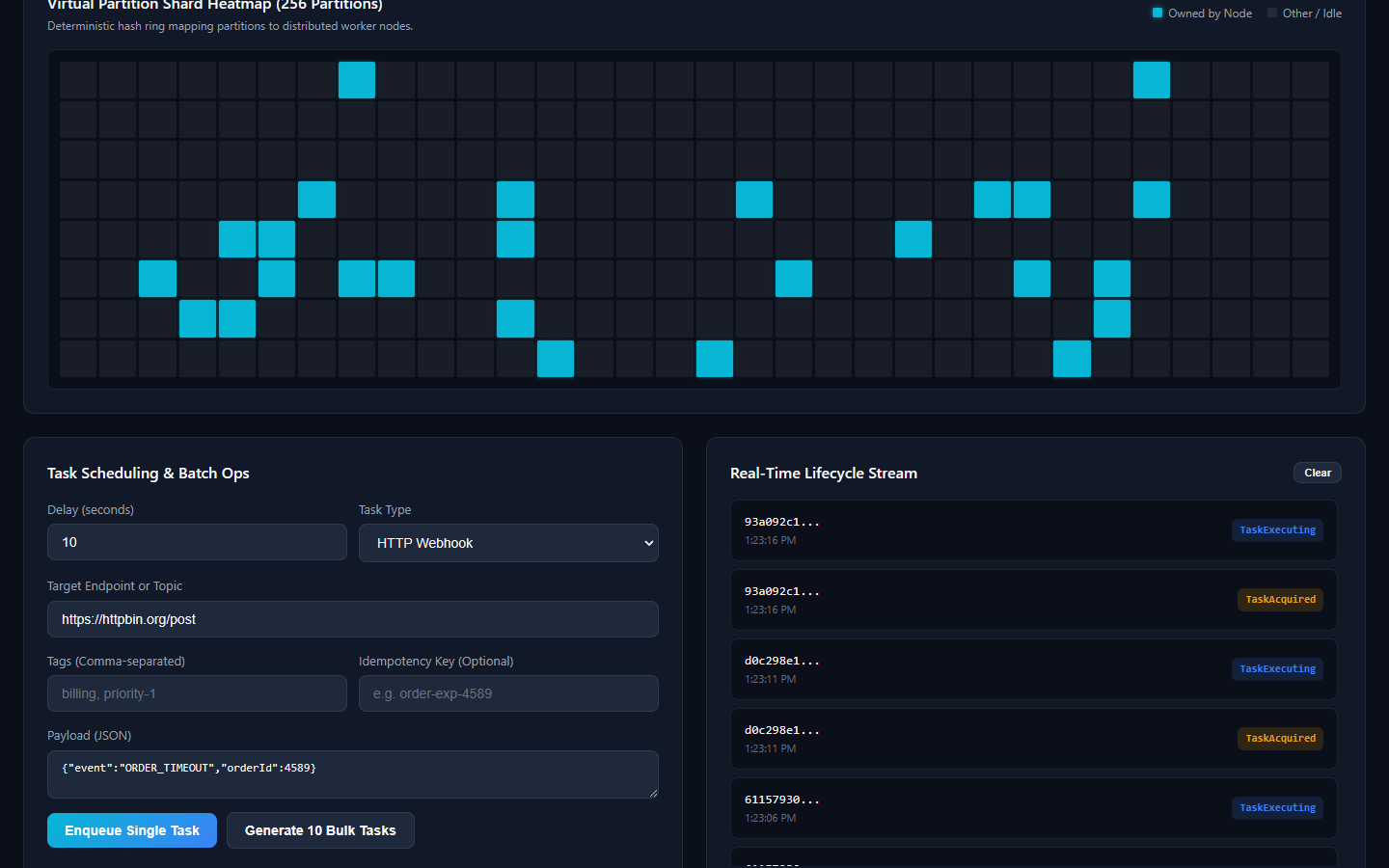
Task: Select the Idempotency Key field
Action: click(x=508, y=693)
